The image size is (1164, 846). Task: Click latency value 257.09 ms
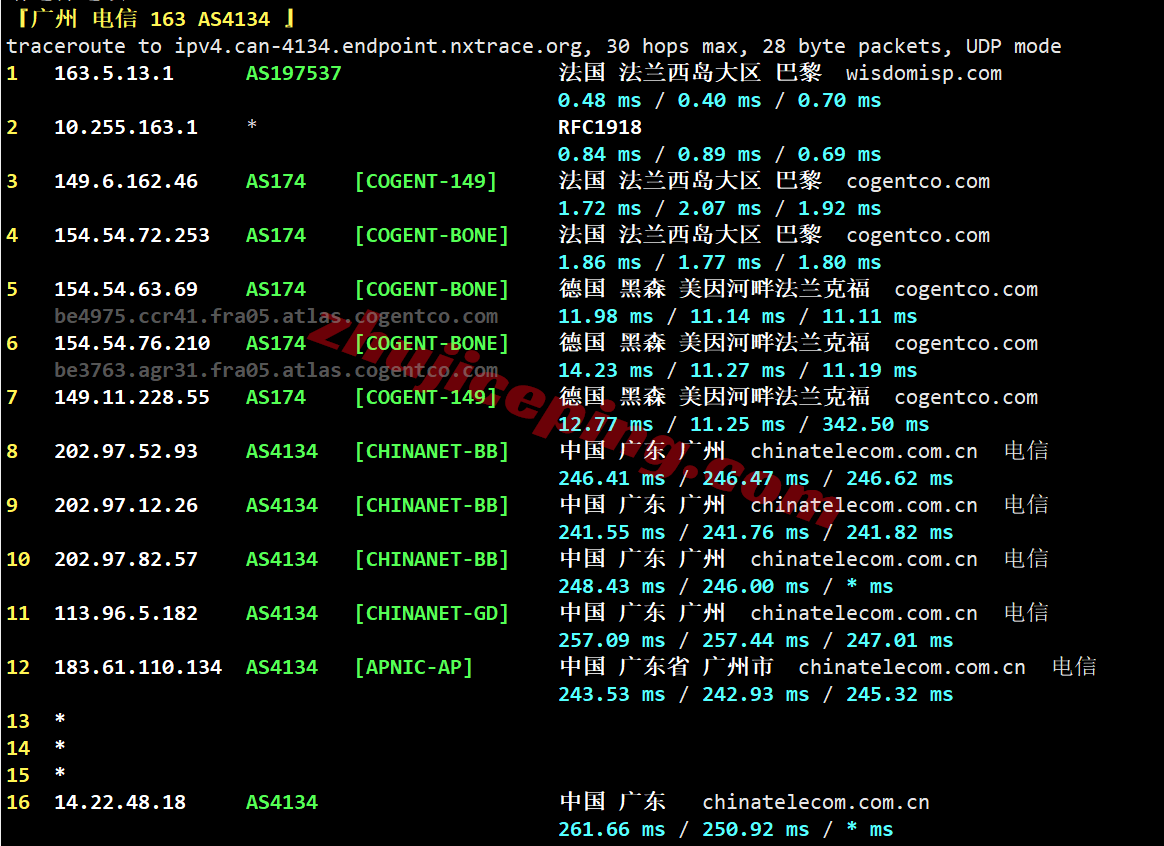612,640
